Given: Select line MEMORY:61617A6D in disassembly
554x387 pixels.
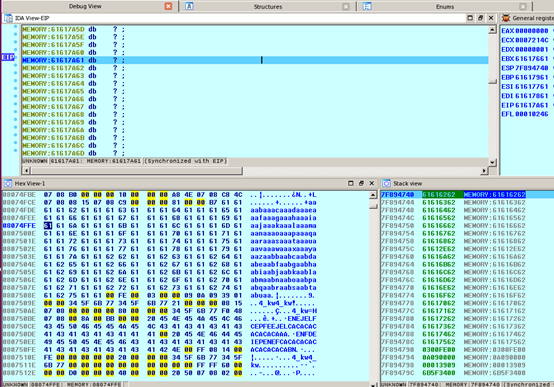Looking at the screenshot, I should 255,153.
